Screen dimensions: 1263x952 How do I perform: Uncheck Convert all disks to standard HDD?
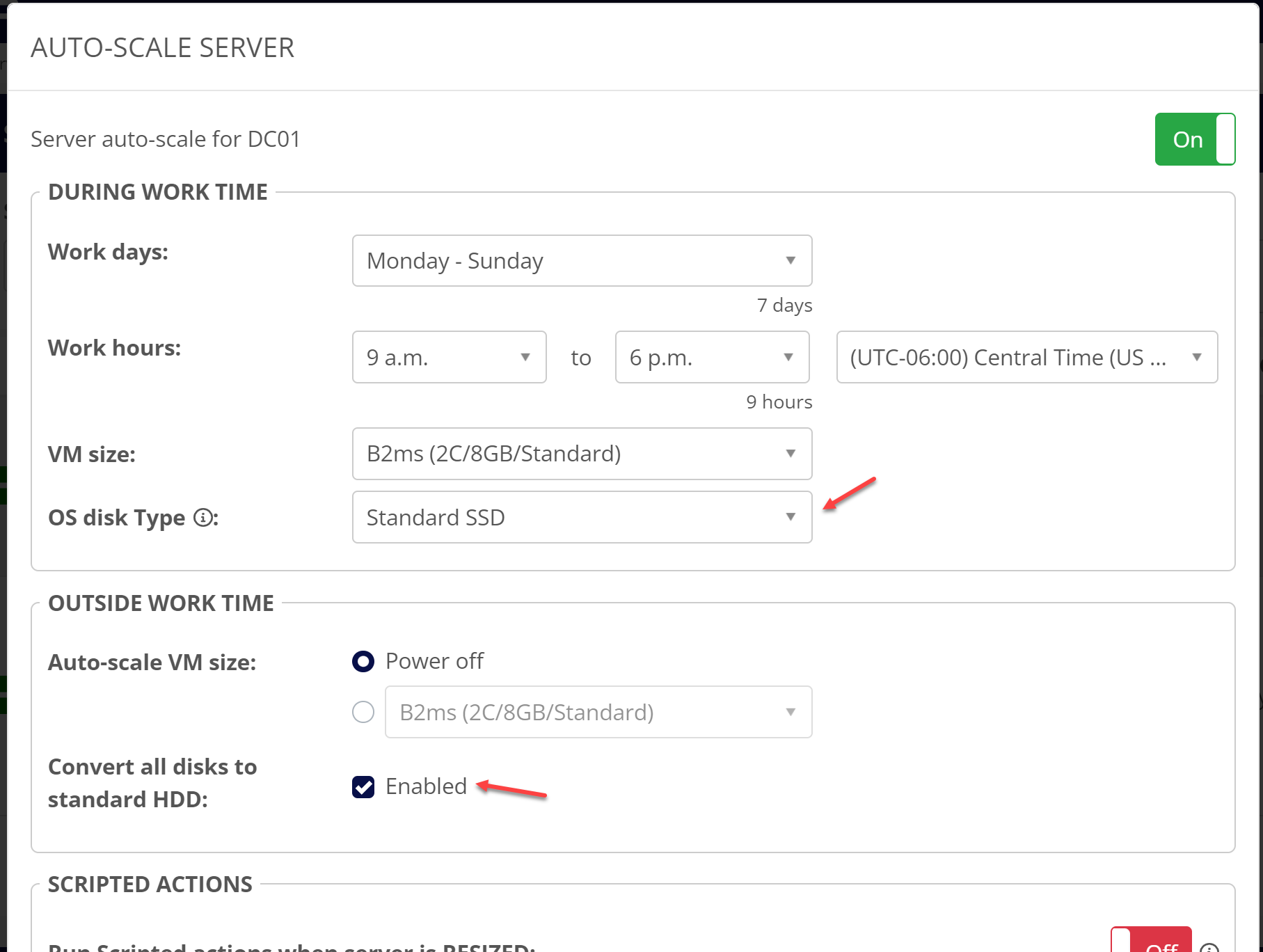point(363,787)
